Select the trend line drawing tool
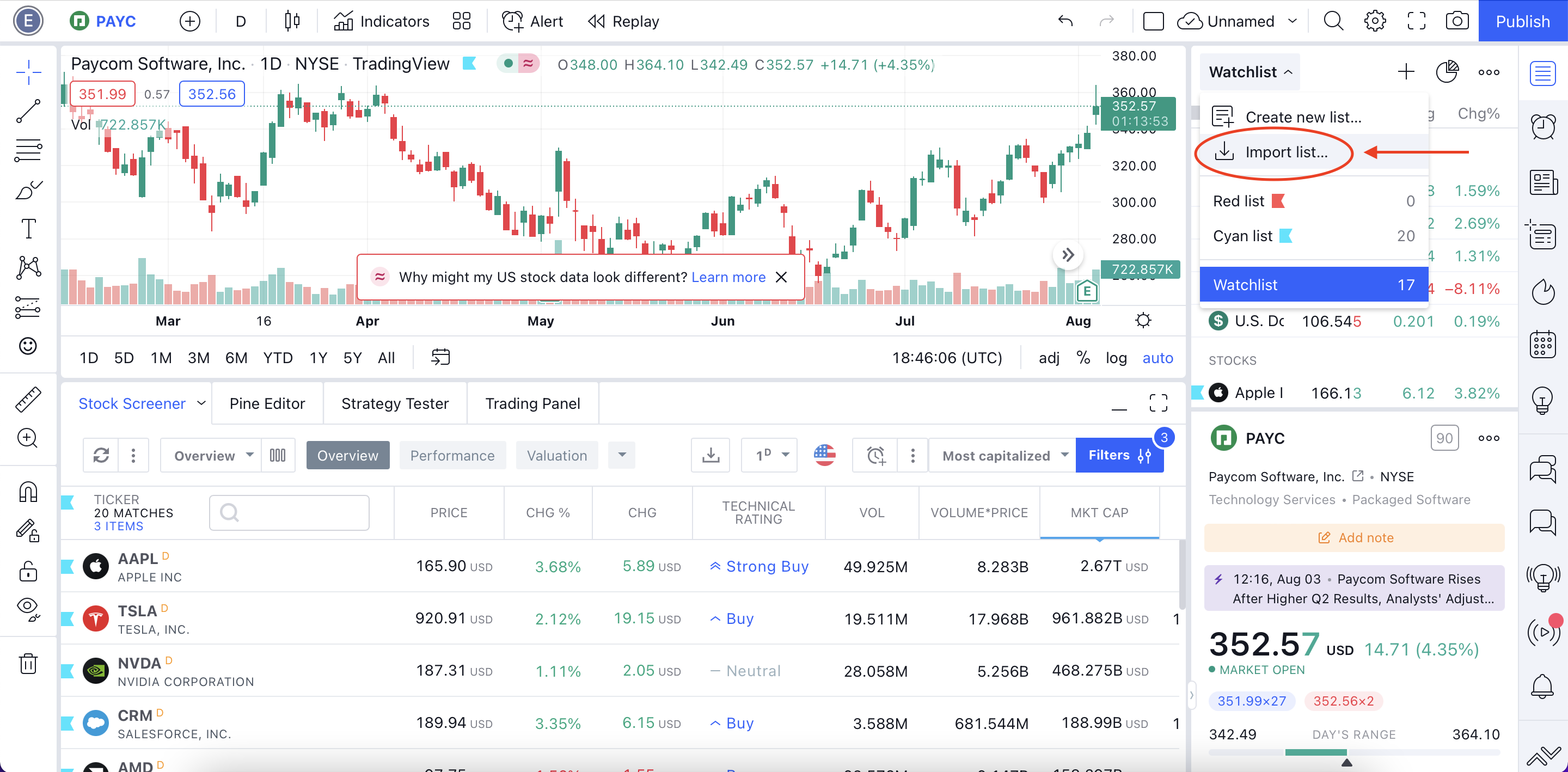 tap(28, 112)
